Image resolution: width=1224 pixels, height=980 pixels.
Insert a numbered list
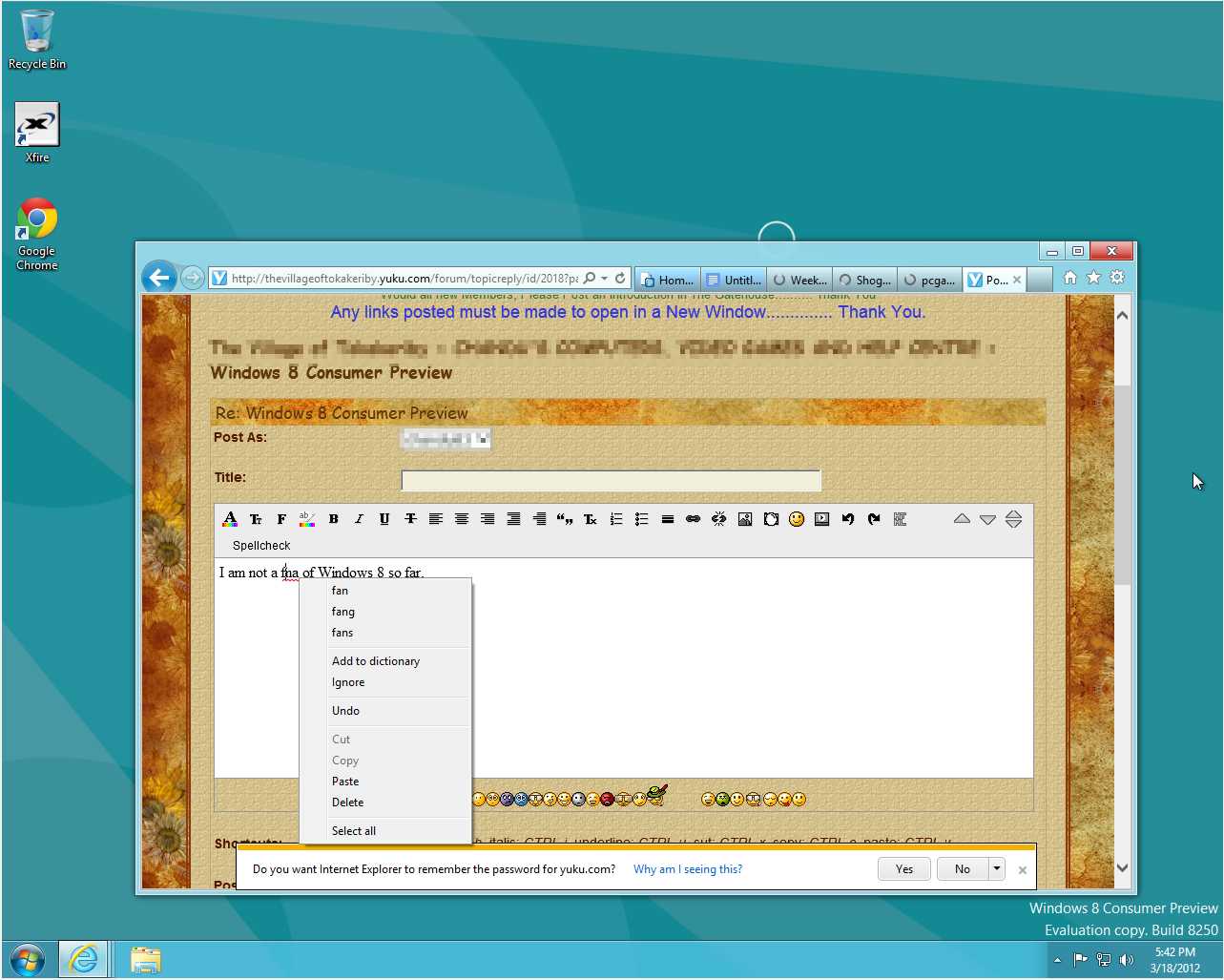pos(616,519)
